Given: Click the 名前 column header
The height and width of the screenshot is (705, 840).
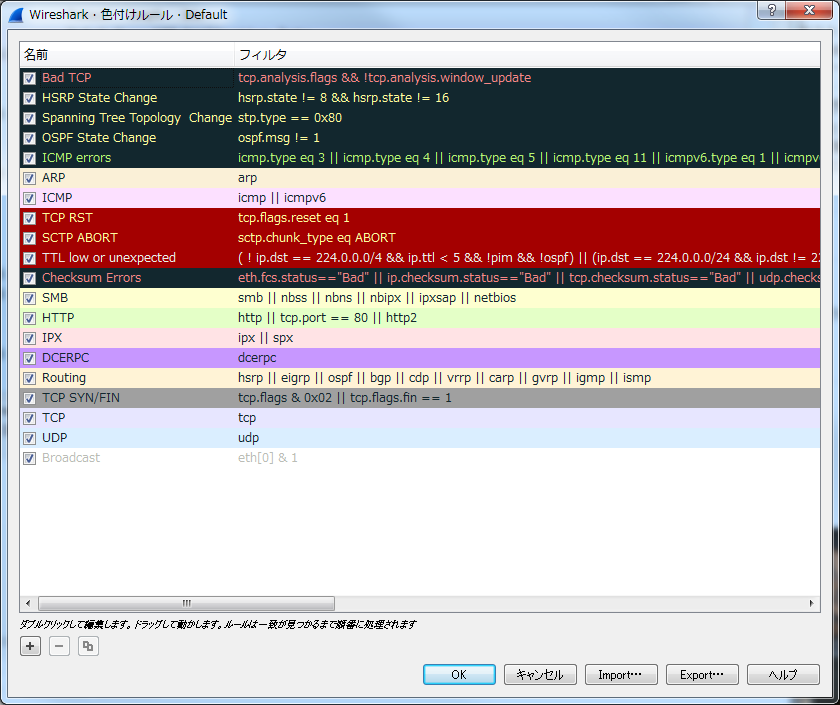Looking at the screenshot, I should [x=127, y=55].
